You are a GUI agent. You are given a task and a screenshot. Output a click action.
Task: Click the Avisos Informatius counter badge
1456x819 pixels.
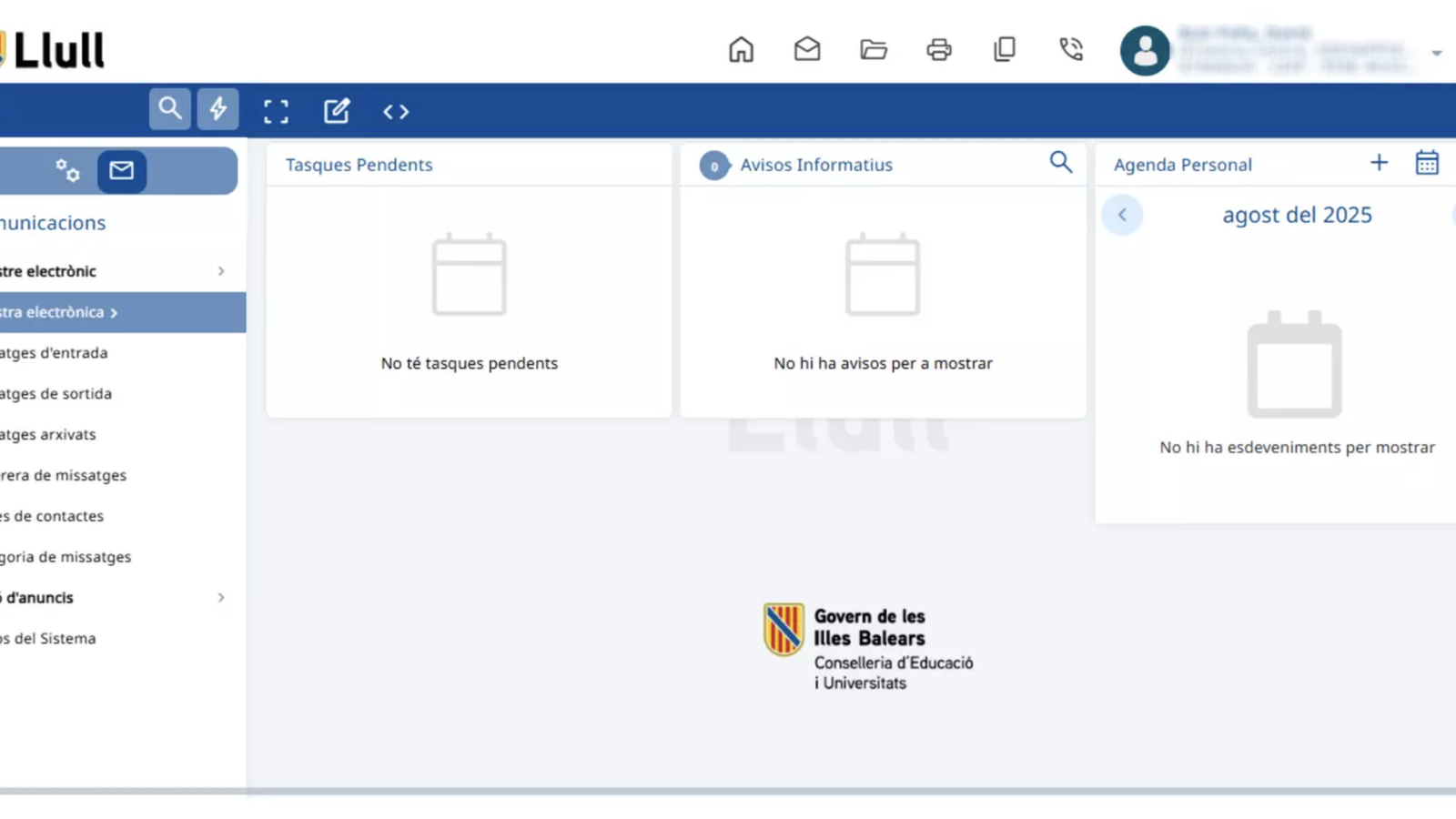coord(714,166)
